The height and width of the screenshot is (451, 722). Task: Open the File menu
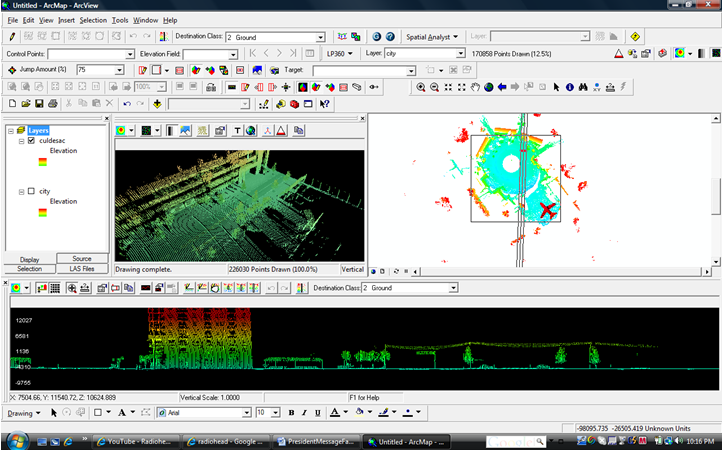coord(12,20)
